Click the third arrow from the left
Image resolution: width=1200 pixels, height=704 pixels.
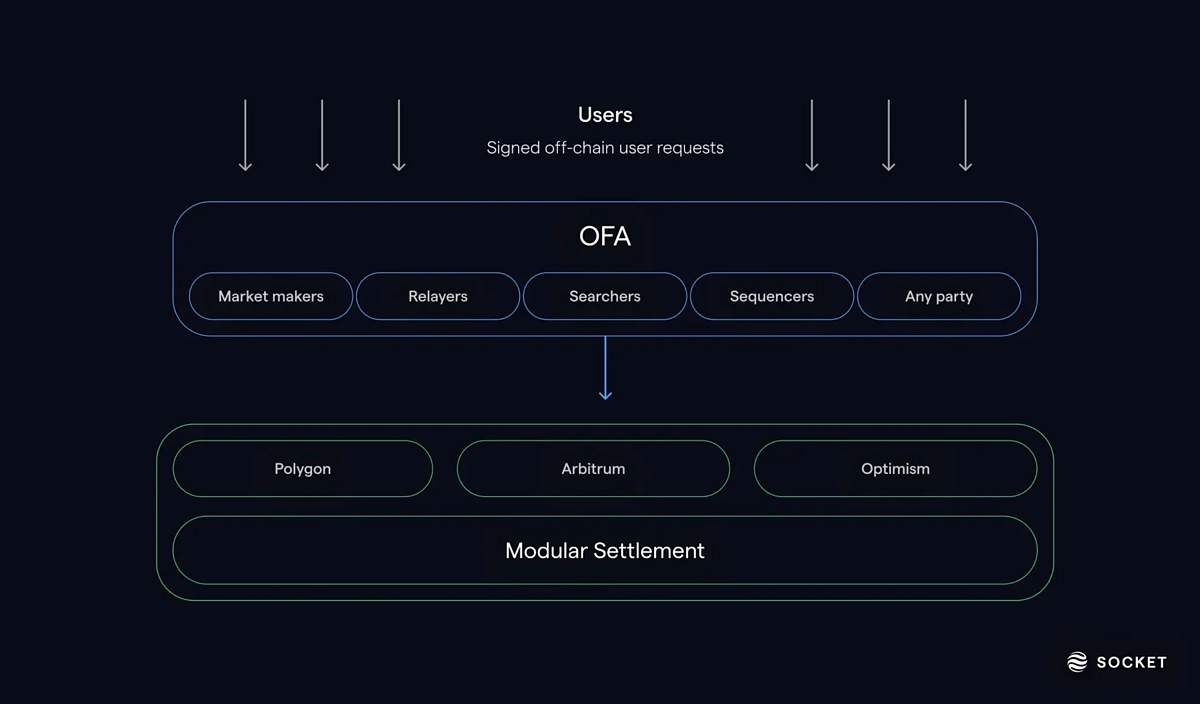(399, 135)
